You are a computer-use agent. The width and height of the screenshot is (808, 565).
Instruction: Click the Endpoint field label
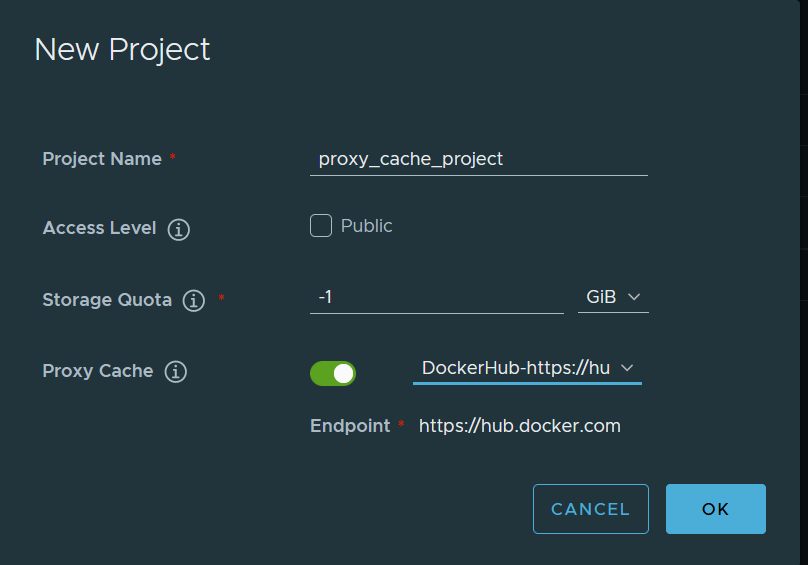tap(350, 426)
